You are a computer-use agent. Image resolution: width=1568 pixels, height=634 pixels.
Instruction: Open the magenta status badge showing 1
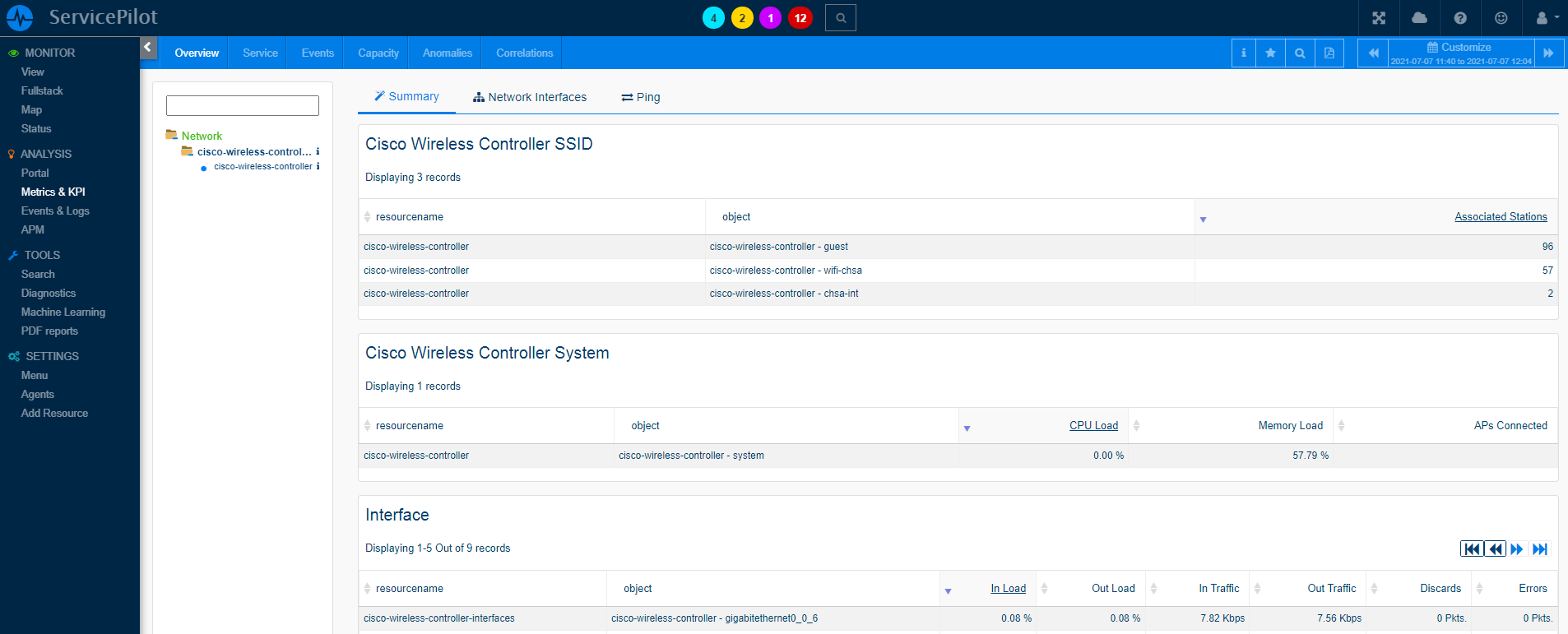pyautogui.click(x=770, y=18)
